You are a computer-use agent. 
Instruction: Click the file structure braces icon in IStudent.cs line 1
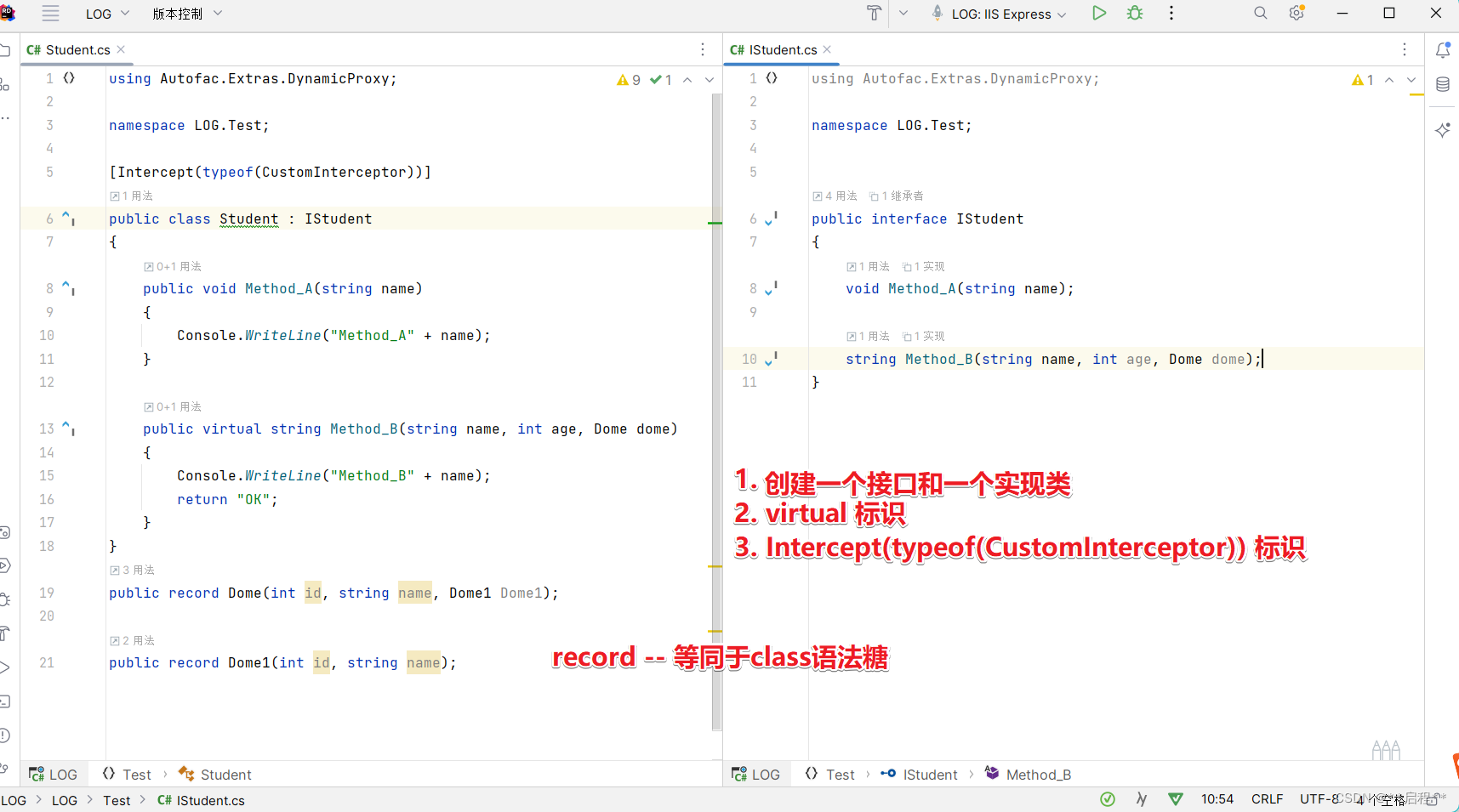[772, 78]
